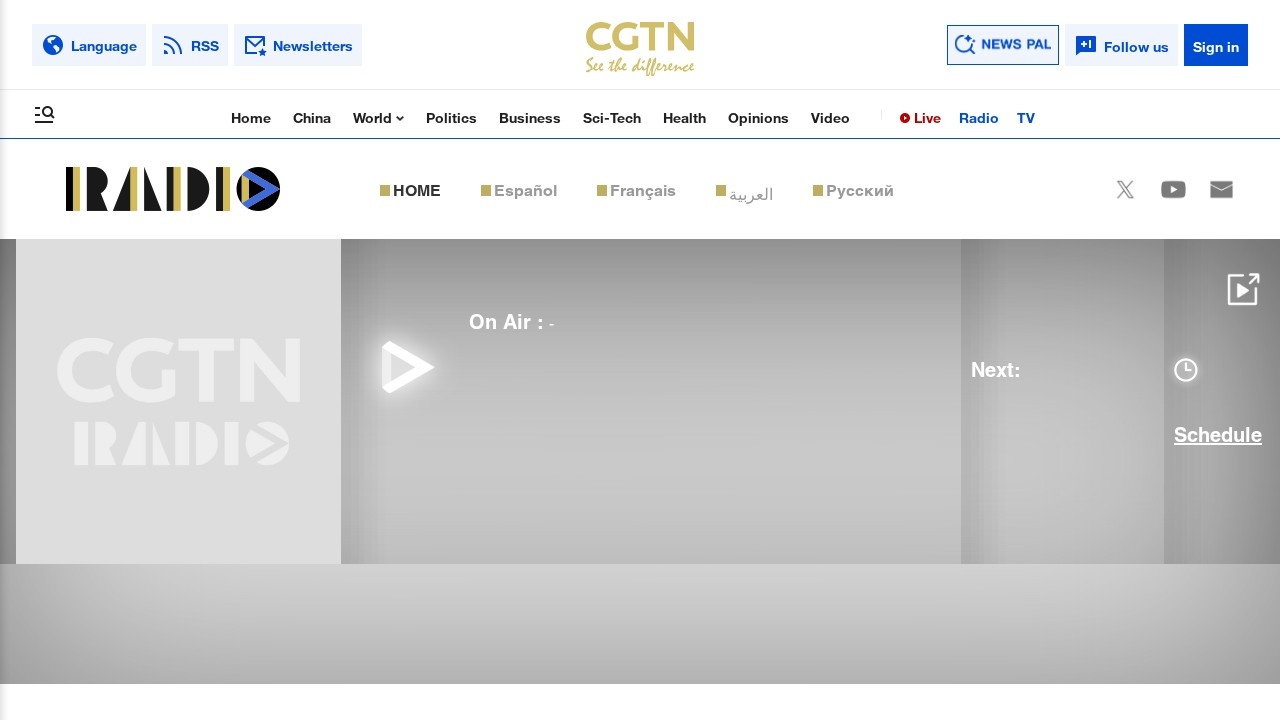
Task: Go to the Home nav item
Action: (x=251, y=118)
